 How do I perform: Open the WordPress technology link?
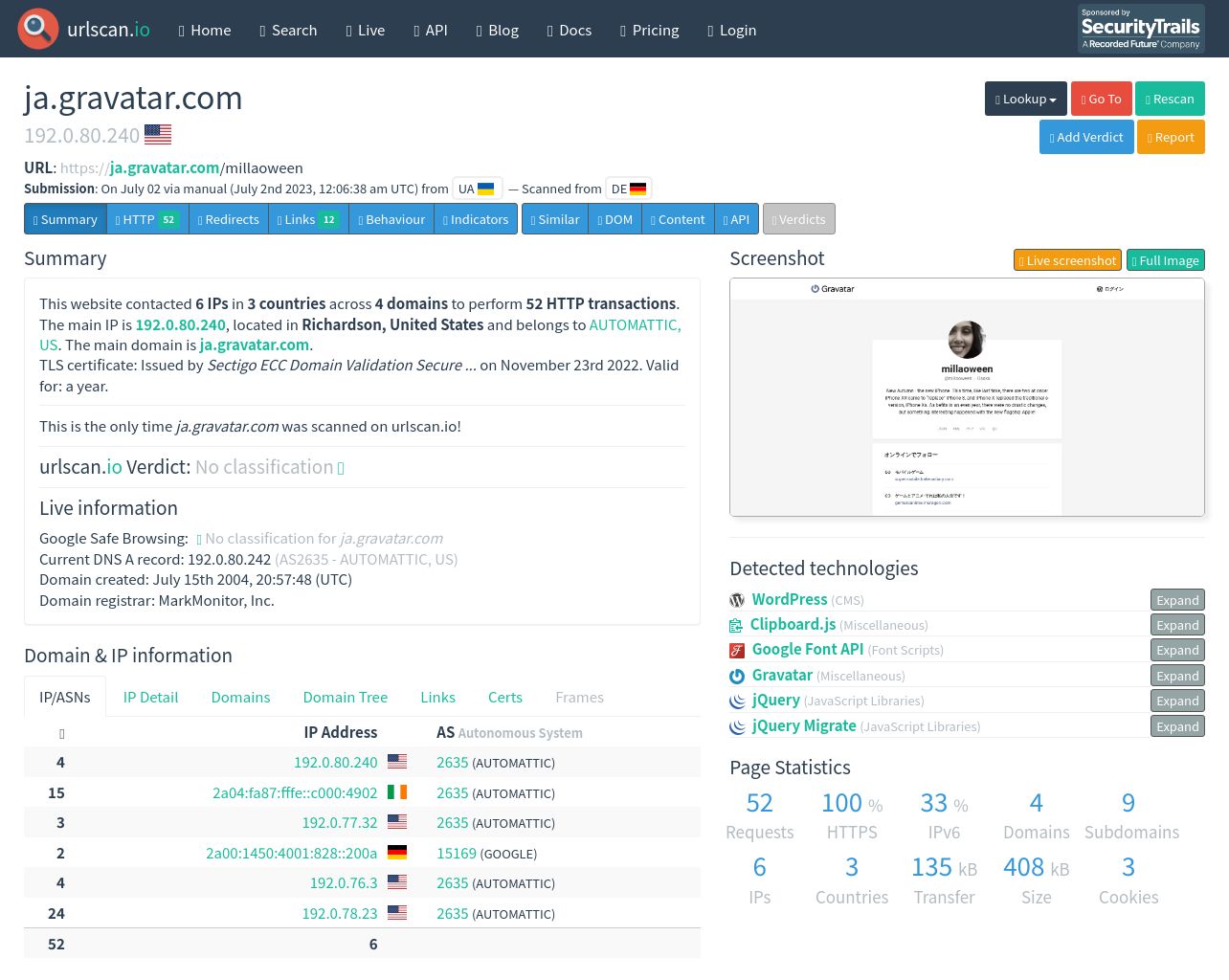tap(790, 599)
